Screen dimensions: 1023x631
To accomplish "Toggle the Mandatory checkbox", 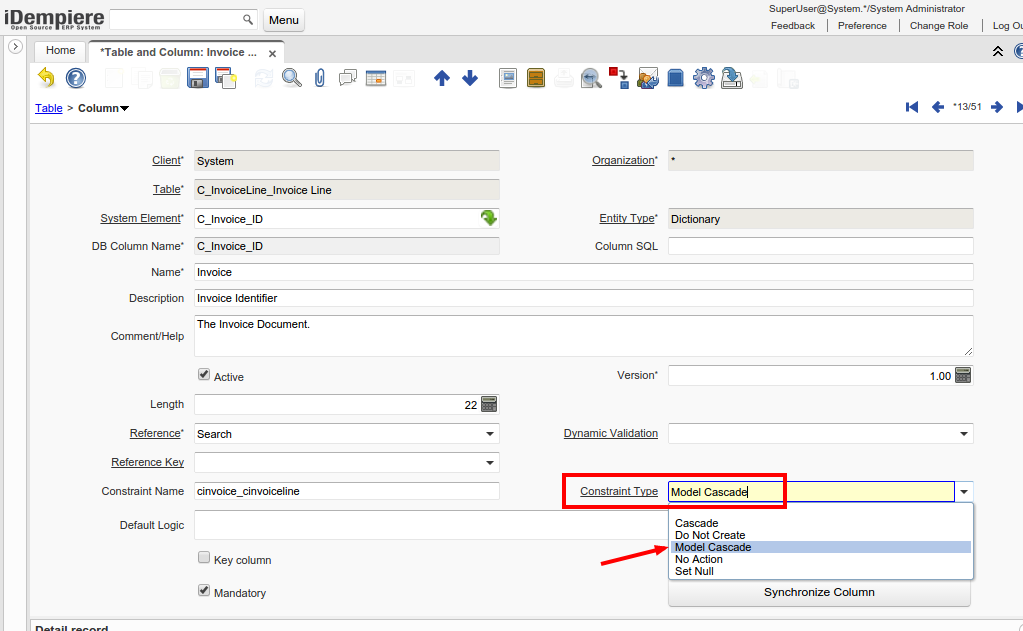I will (x=204, y=591).
